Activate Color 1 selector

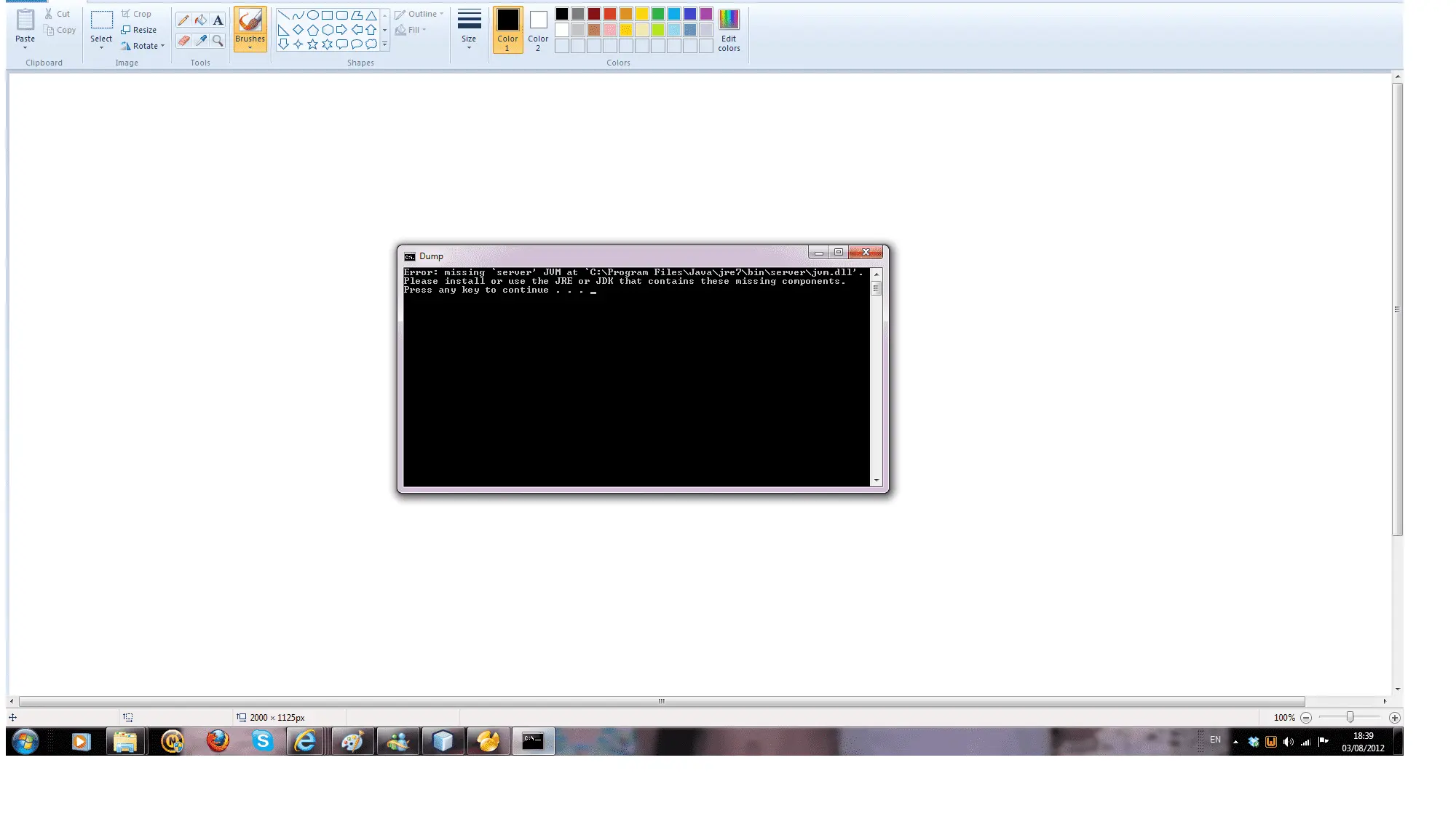tap(507, 29)
